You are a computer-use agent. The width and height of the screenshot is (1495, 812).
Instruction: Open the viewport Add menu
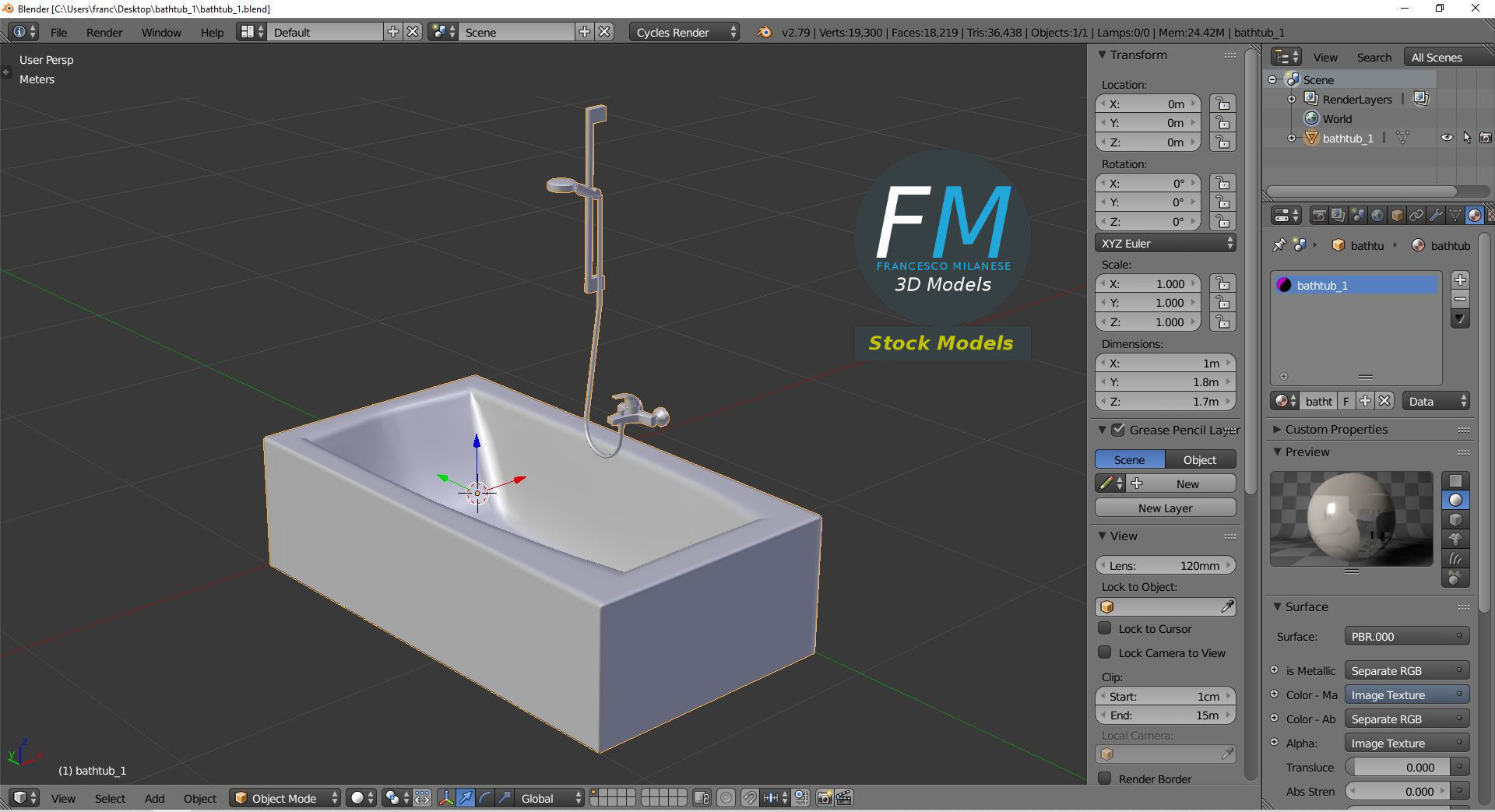pyautogui.click(x=154, y=798)
